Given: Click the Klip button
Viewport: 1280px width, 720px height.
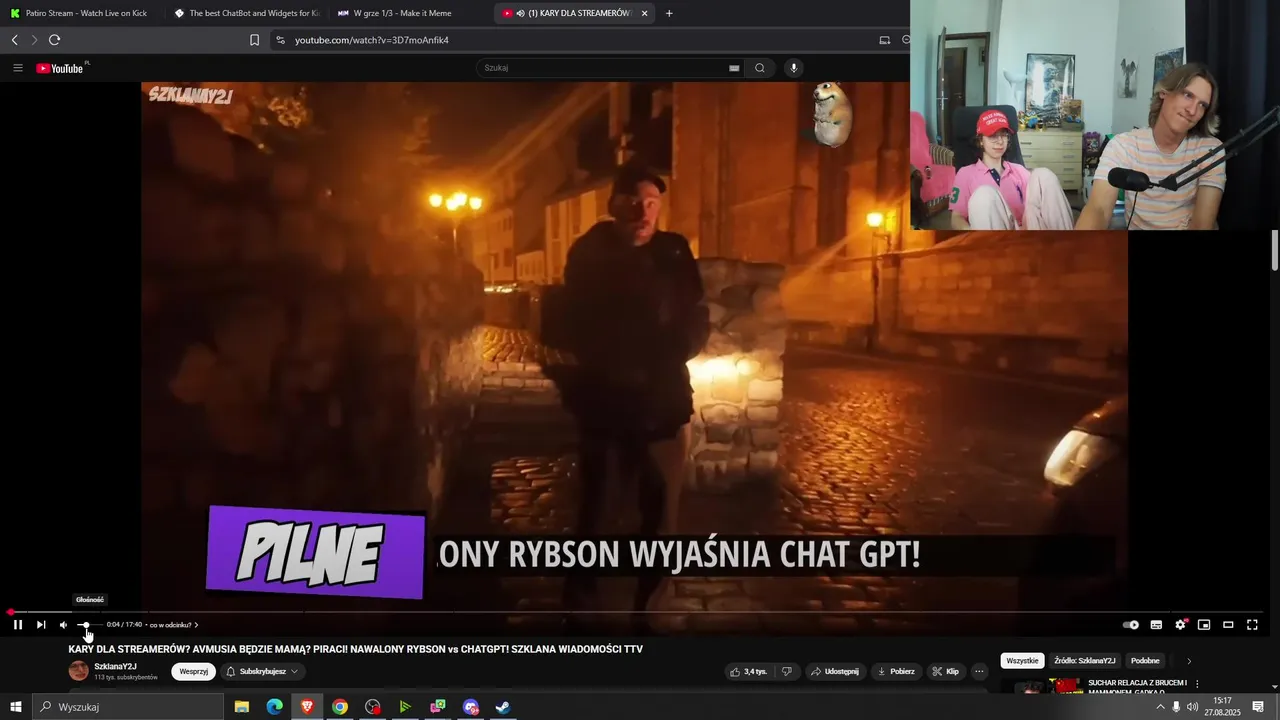Looking at the screenshot, I should (x=945, y=671).
